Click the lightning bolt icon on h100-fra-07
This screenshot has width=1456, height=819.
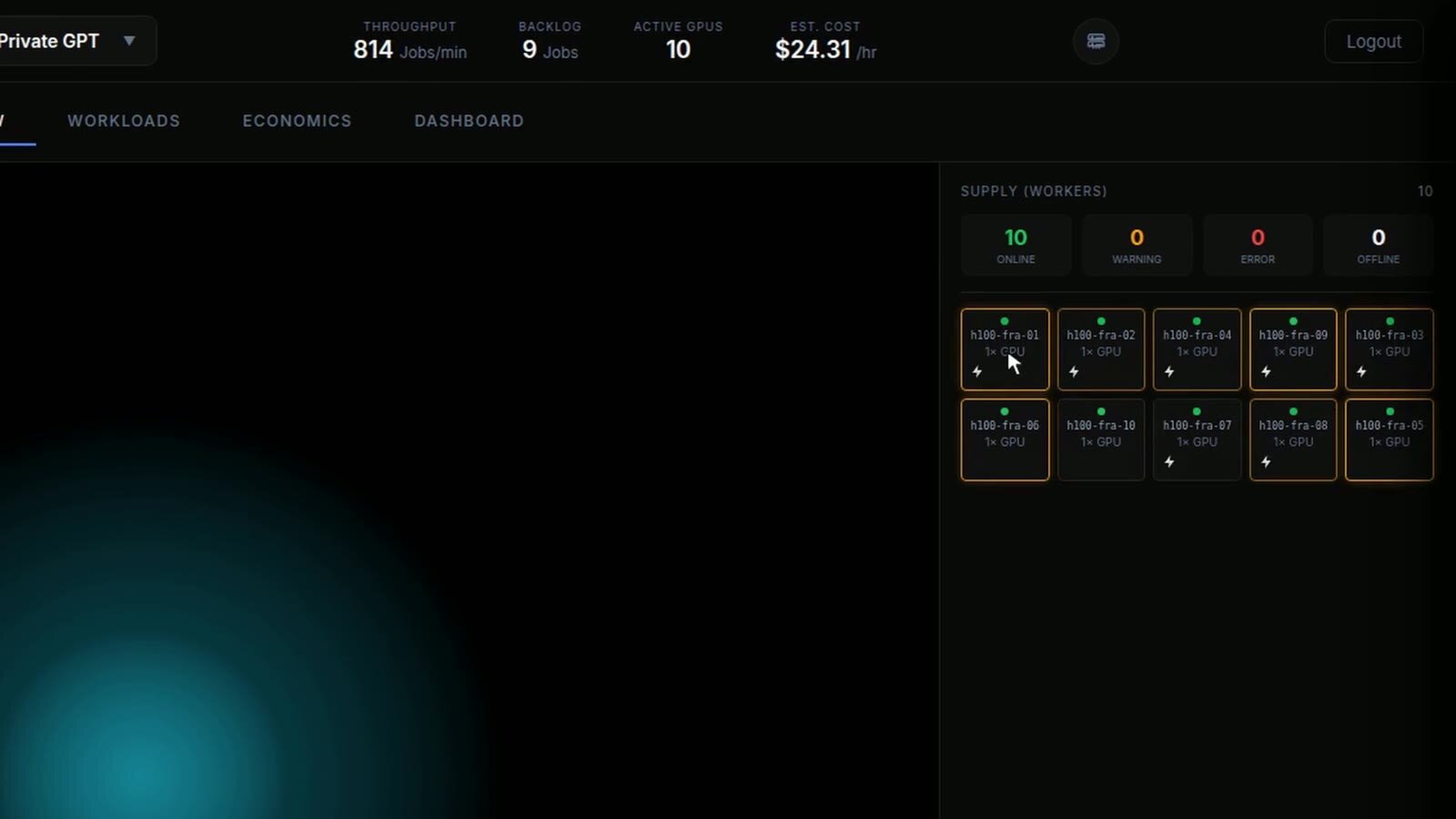(1169, 461)
